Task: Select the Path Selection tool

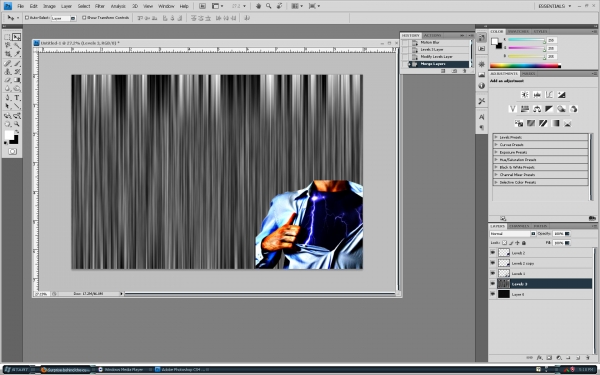Action: click(x=7, y=106)
